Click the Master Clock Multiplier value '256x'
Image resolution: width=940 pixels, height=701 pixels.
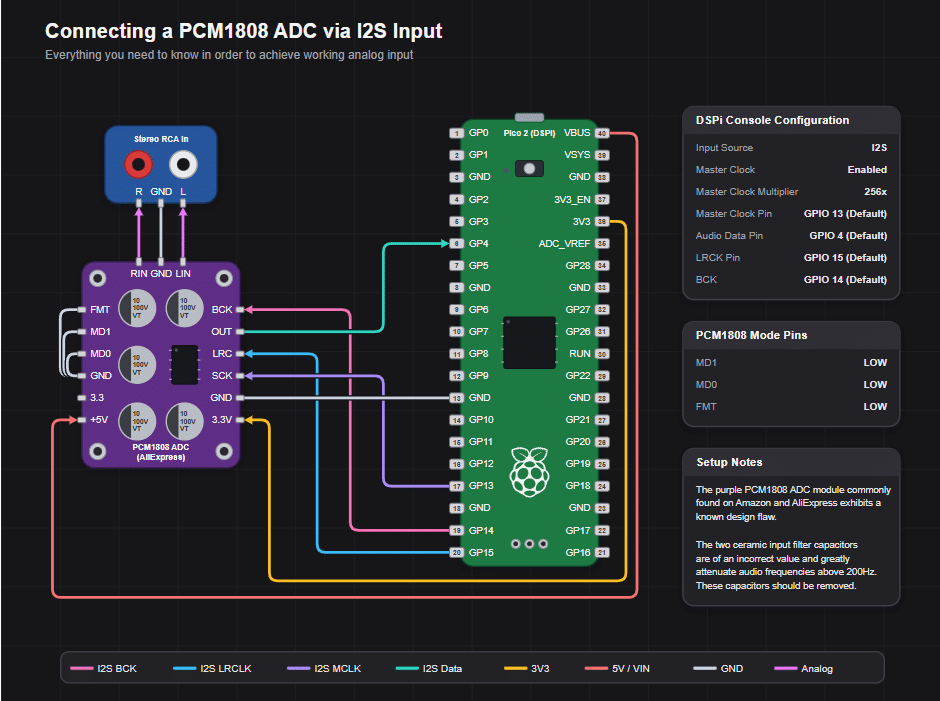click(x=875, y=191)
